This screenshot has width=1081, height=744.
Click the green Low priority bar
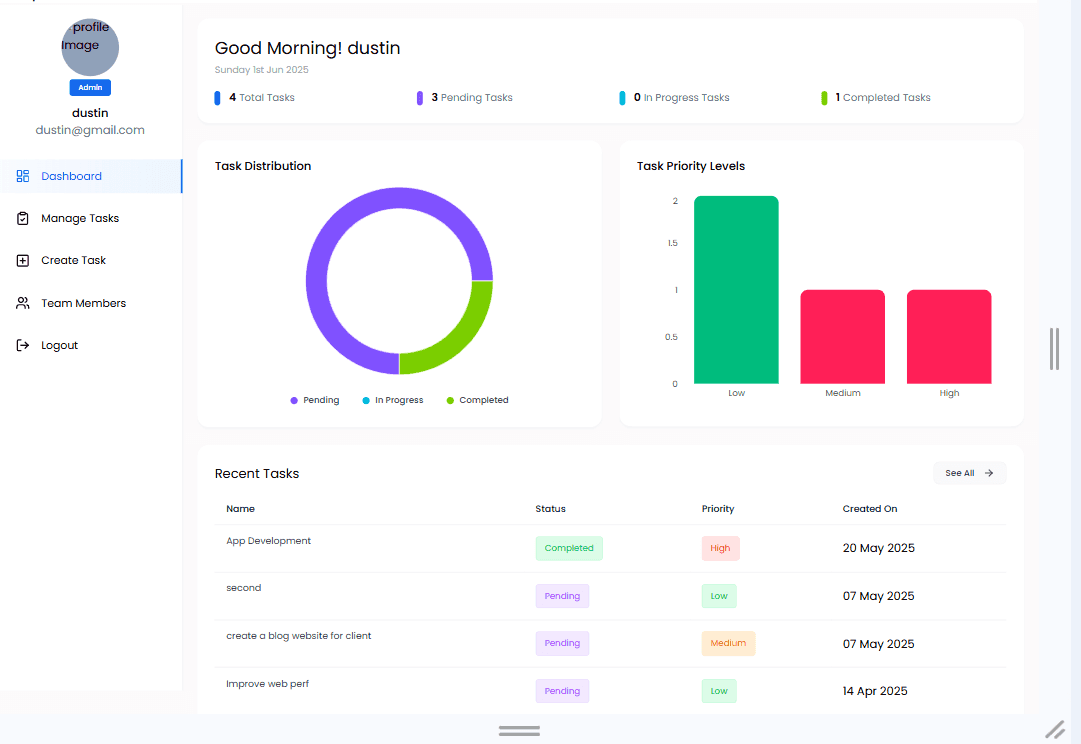pos(736,290)
